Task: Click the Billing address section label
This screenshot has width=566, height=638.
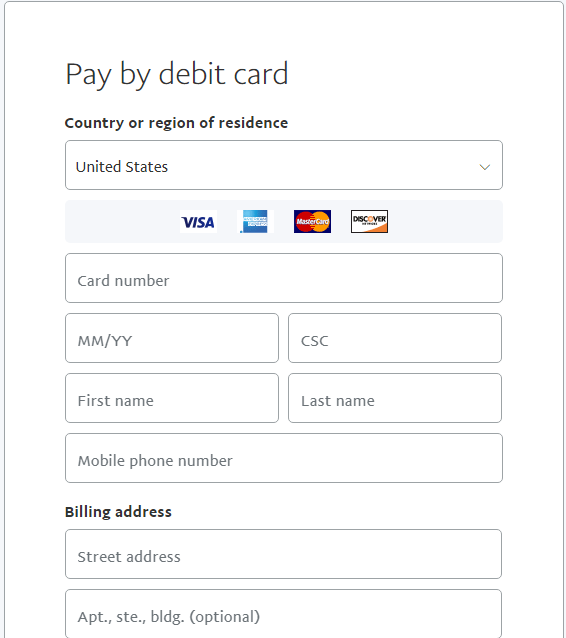Action: tap(118, 512)
